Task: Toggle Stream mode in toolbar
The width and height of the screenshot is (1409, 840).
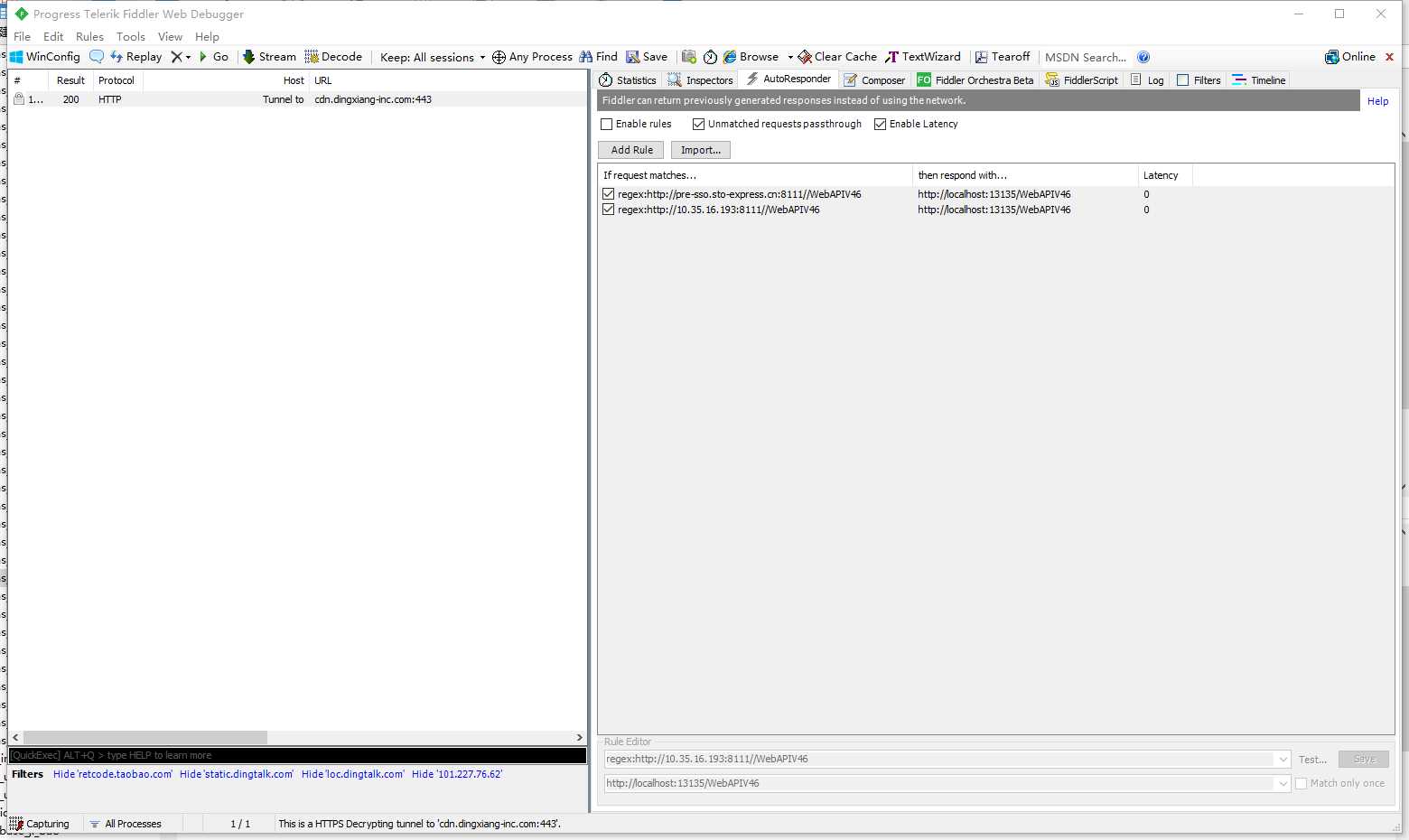Action: [269, 57]
